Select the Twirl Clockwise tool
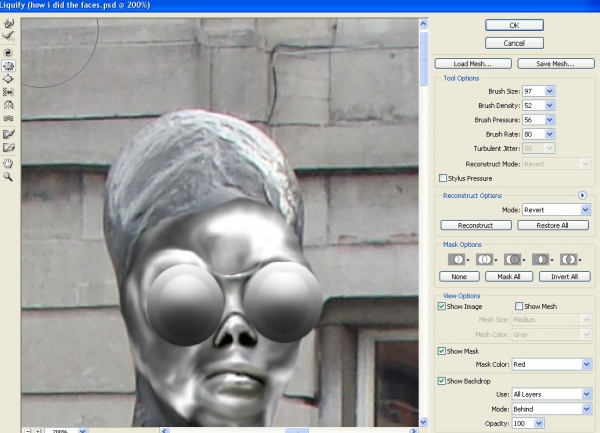 tap(8, 52)
